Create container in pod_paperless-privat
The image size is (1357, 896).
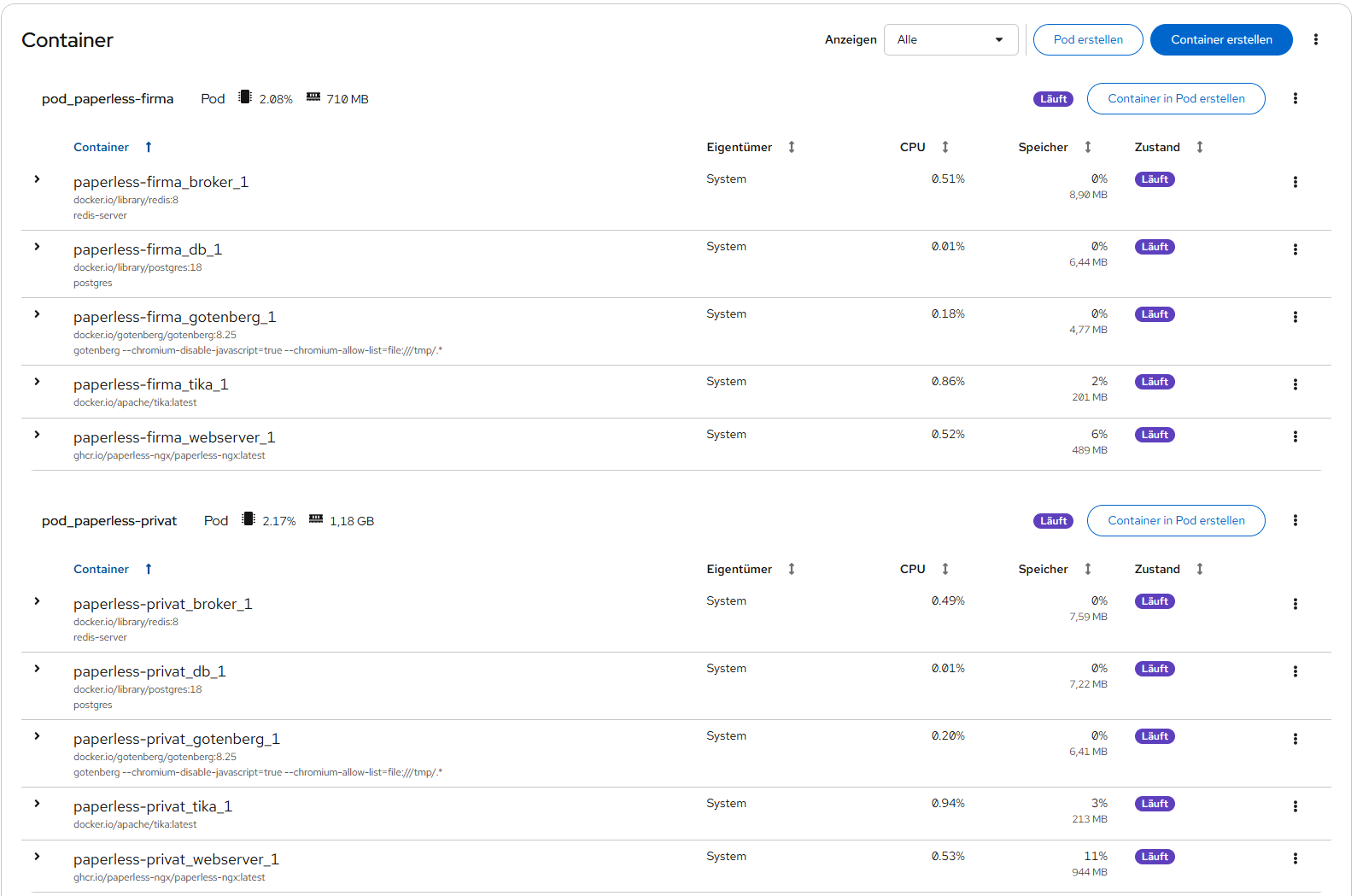coord(1175,520)
